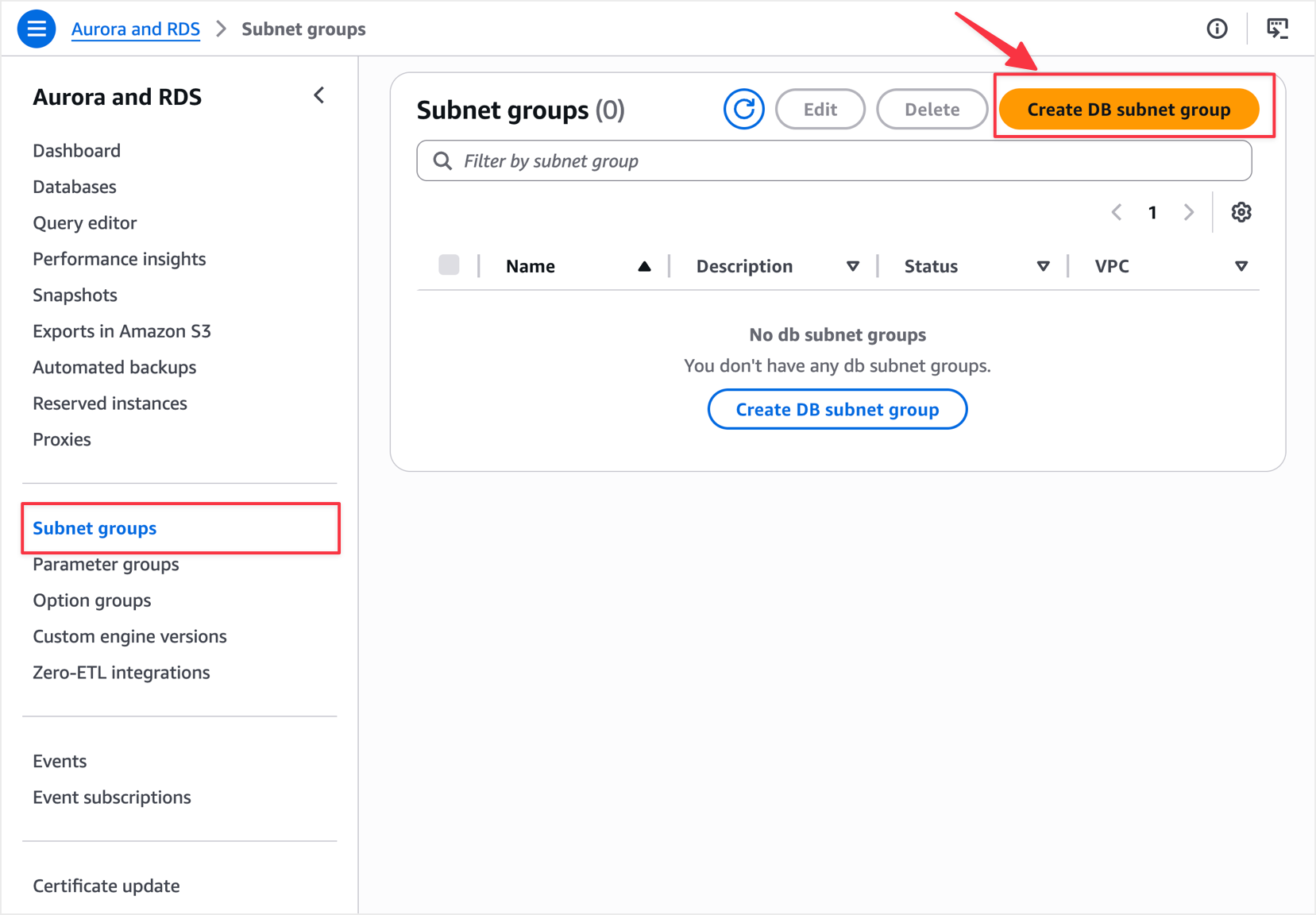Click orange Create DB subnet group button
This screenshot has height=915, width=1316.
[x=1128, y=110]
